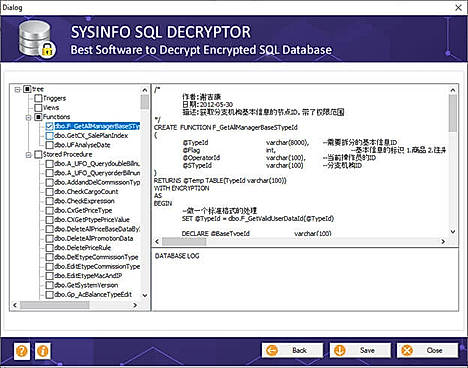This screenshot has height=368, width=468.
Task: Select dbo.DeleteAllPromotonData in the tree
Action: coord(94,238)
